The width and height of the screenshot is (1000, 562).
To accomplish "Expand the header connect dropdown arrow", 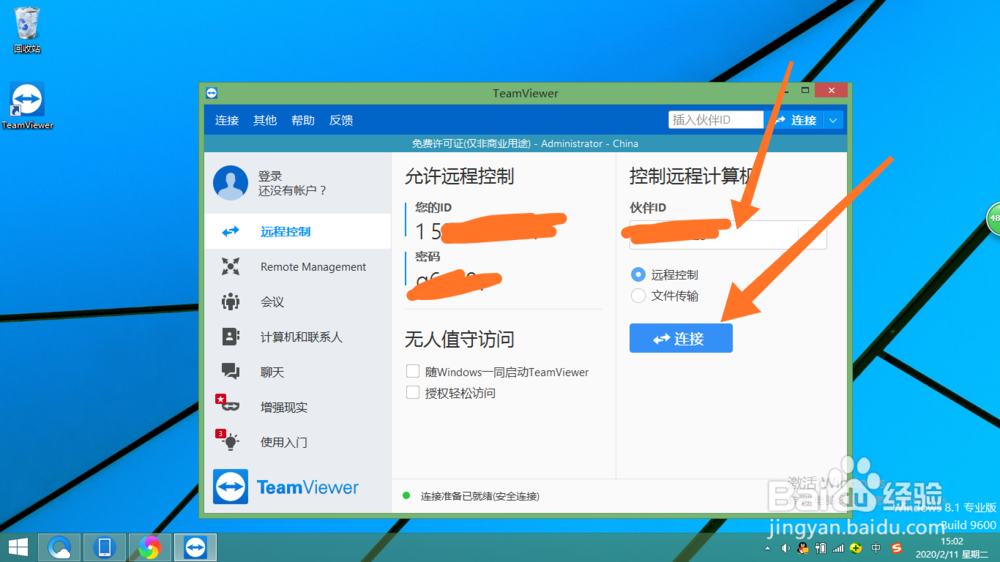I will point(834,120).
